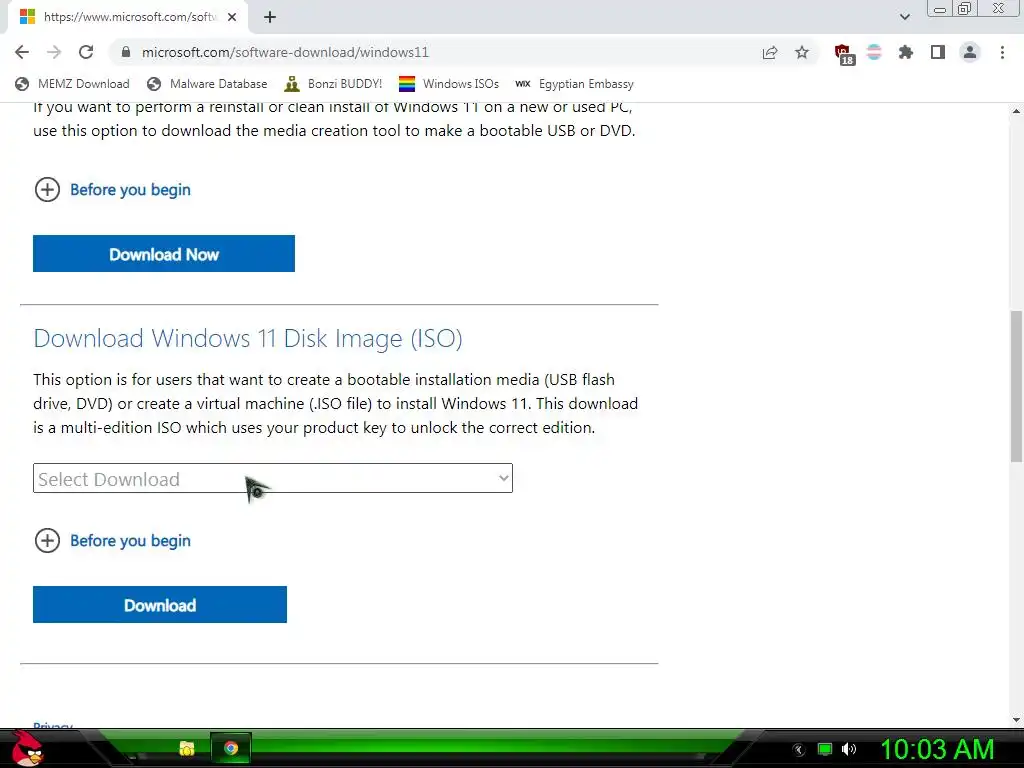Expand Before you begin under ISO section
Image resolution: width=1024 pixels, height=768 pixels.
[112, 541]
